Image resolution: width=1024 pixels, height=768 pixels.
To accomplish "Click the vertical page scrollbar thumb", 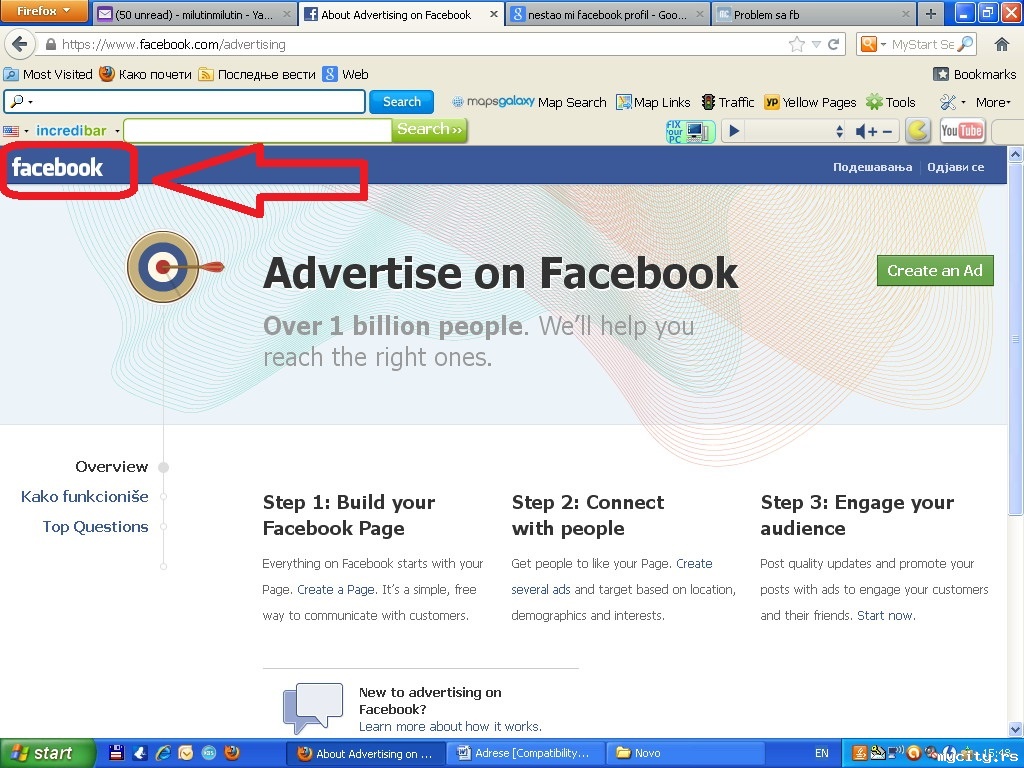I will (x=1016, y=338).
